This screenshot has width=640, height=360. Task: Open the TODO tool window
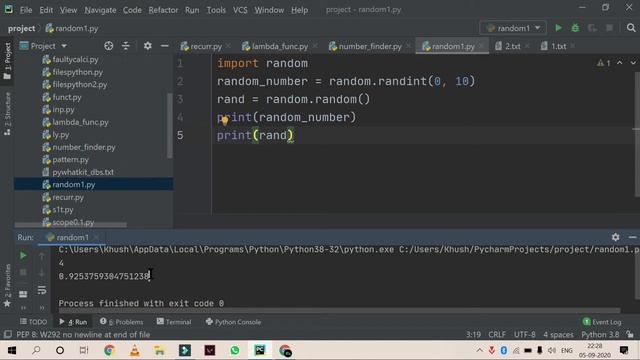tap(33, 322)
